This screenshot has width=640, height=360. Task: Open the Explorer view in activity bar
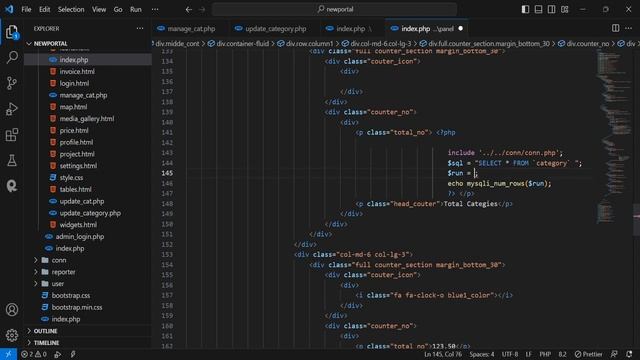(x=12, y=32)
